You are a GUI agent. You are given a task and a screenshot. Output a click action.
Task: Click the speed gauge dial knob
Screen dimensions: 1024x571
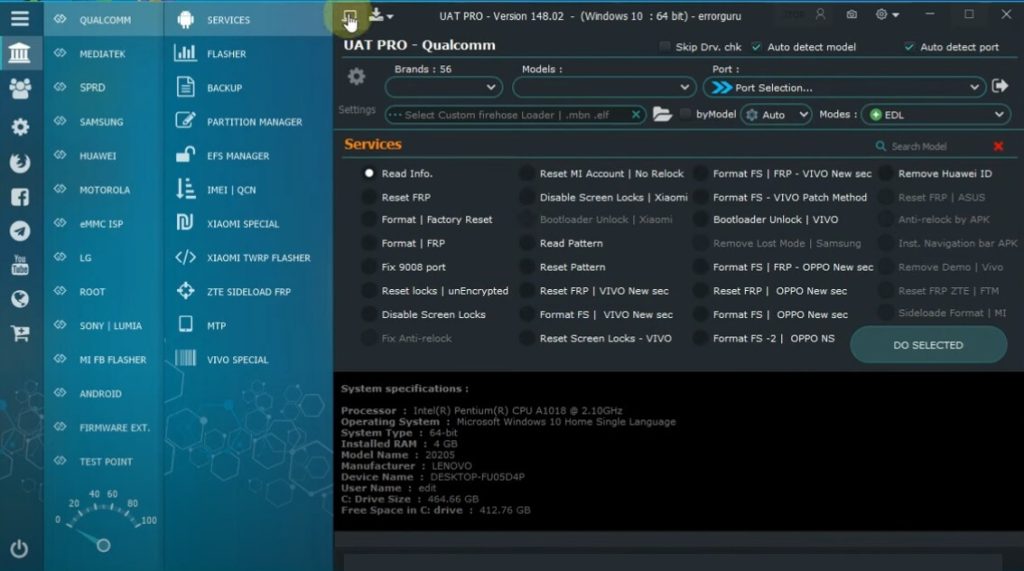[103, 545]
